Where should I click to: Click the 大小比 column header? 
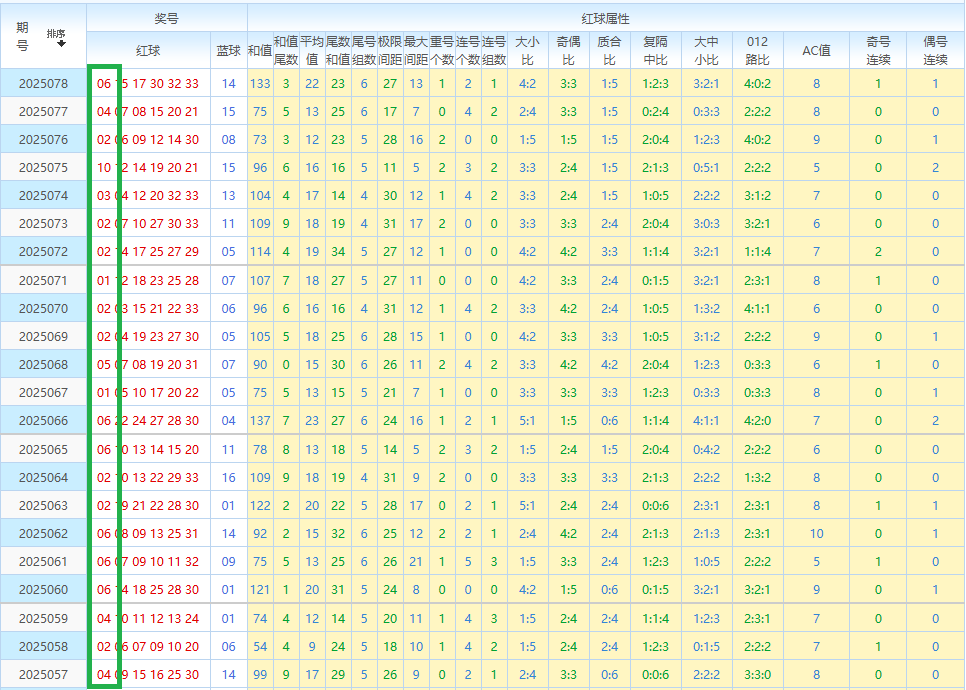(527, 51)
